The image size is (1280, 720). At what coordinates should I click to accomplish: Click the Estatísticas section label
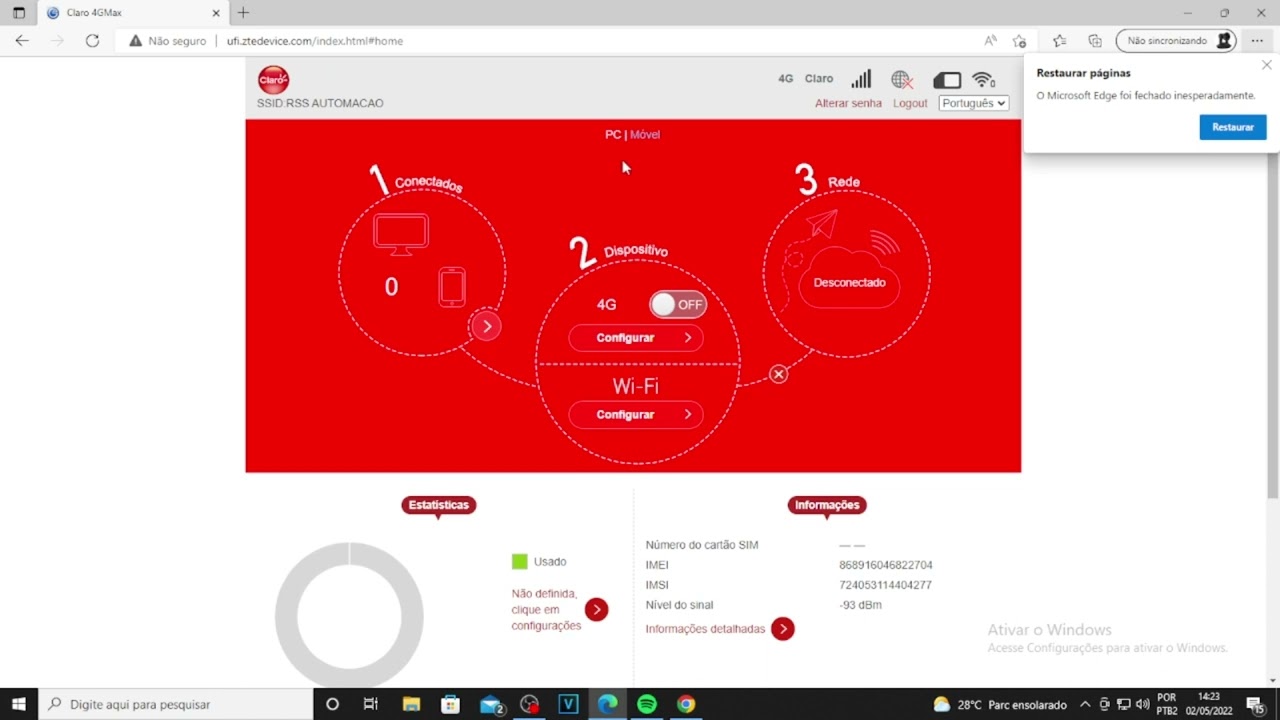tap(439, 505)
